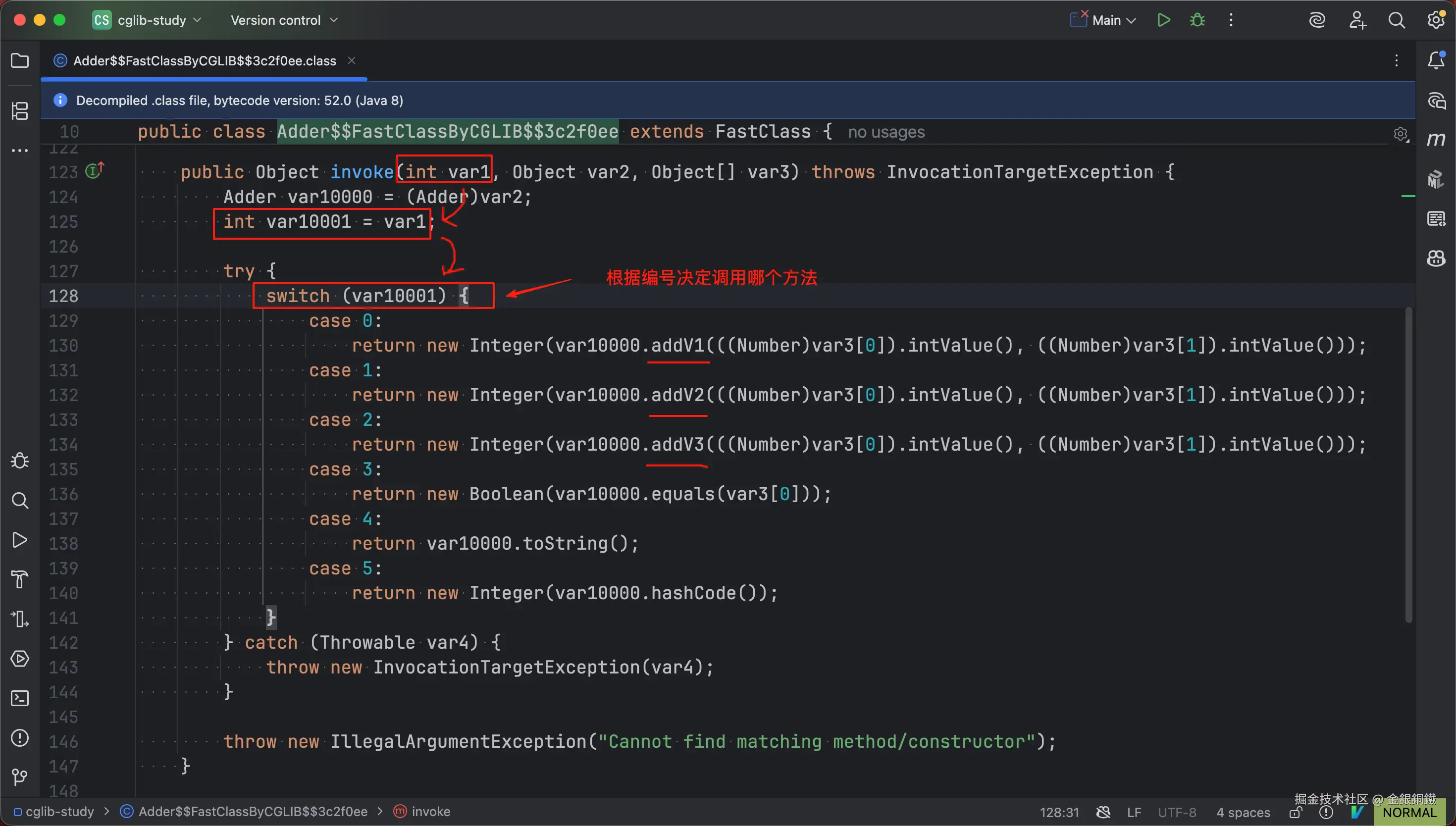Toggle the read-only lock in status bar
The image size is (1456, 826).
1296,813
